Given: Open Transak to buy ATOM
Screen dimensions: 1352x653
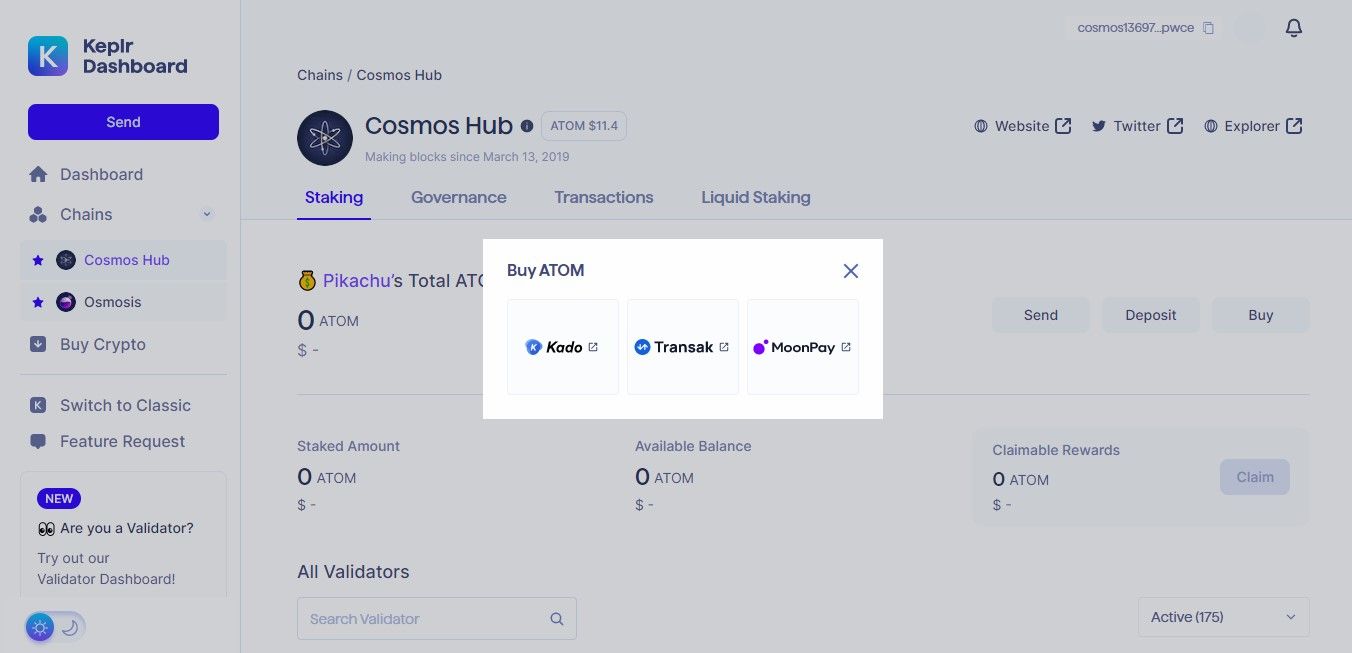Looking at the screenshot, I should 683,347.
